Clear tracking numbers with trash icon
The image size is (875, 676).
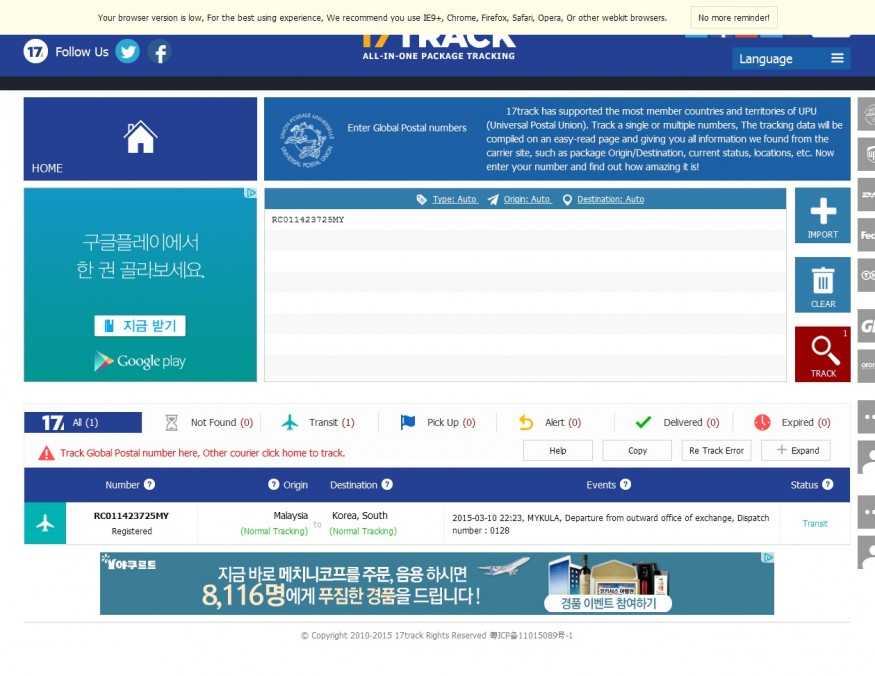click(822, 284)
